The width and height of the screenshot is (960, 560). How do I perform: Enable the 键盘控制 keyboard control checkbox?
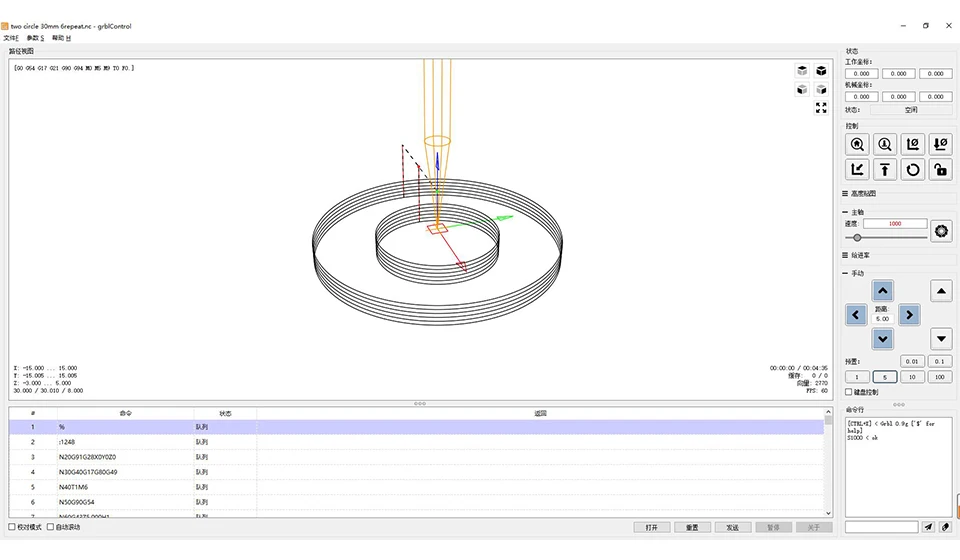point(849,392)
